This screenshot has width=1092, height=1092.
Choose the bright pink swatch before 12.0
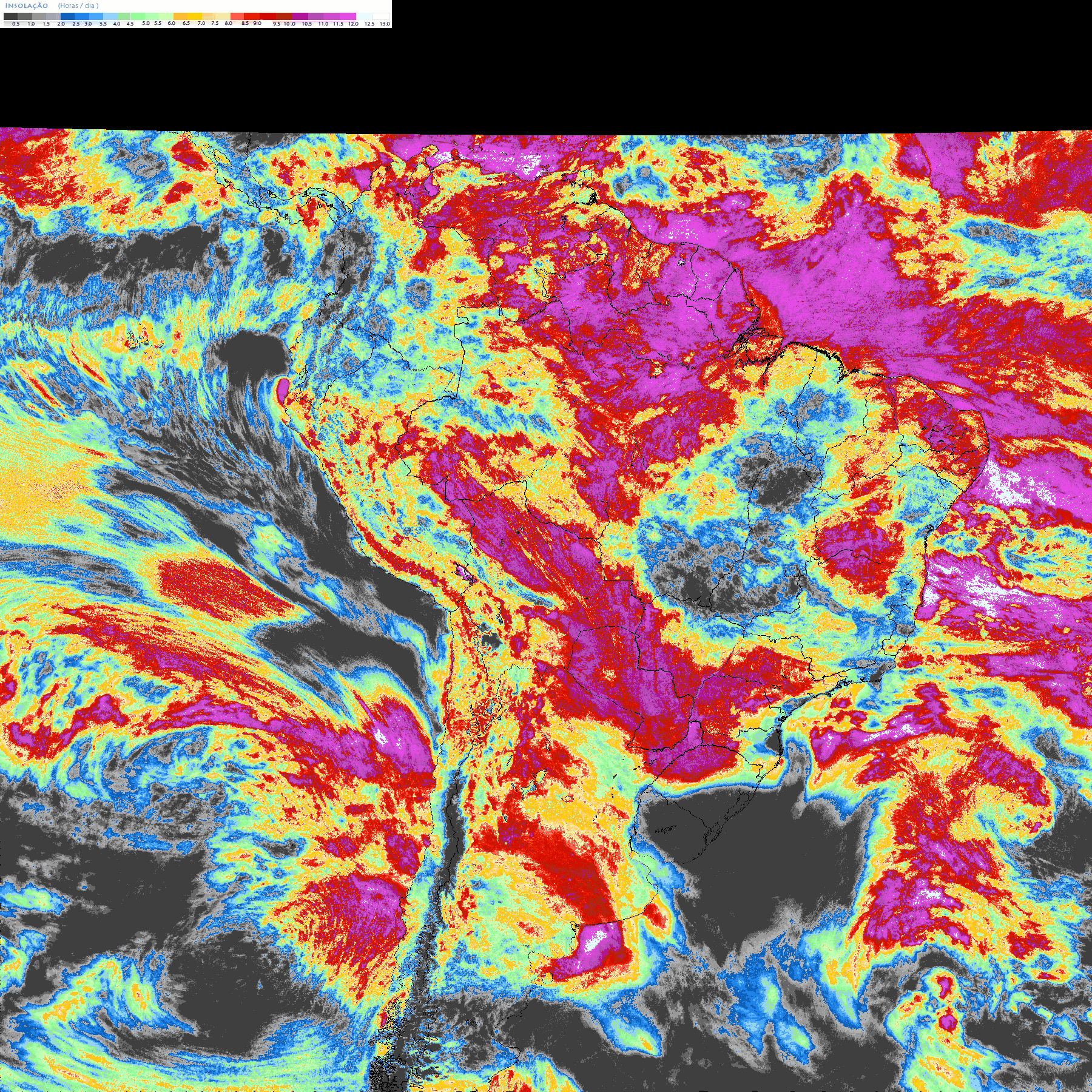coord(348,16)
